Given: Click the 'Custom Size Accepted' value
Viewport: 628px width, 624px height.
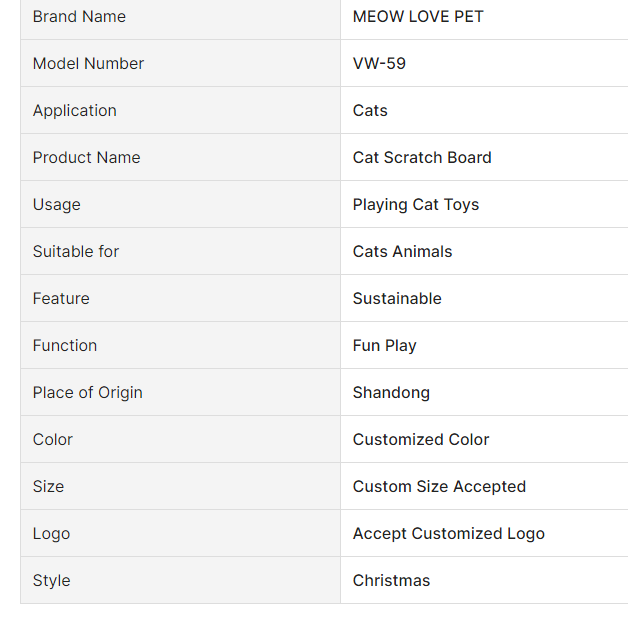Looking at the screenshot, I should tap(439, 486).
